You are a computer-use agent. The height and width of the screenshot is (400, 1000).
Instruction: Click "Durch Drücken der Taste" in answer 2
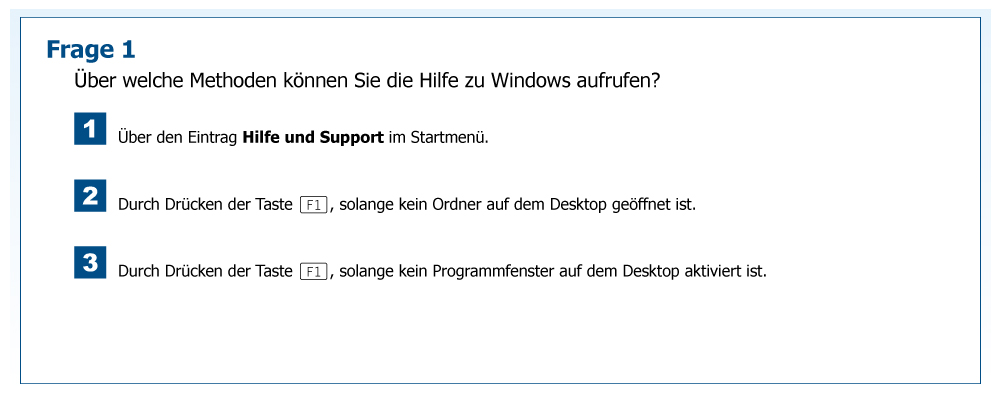206,204
